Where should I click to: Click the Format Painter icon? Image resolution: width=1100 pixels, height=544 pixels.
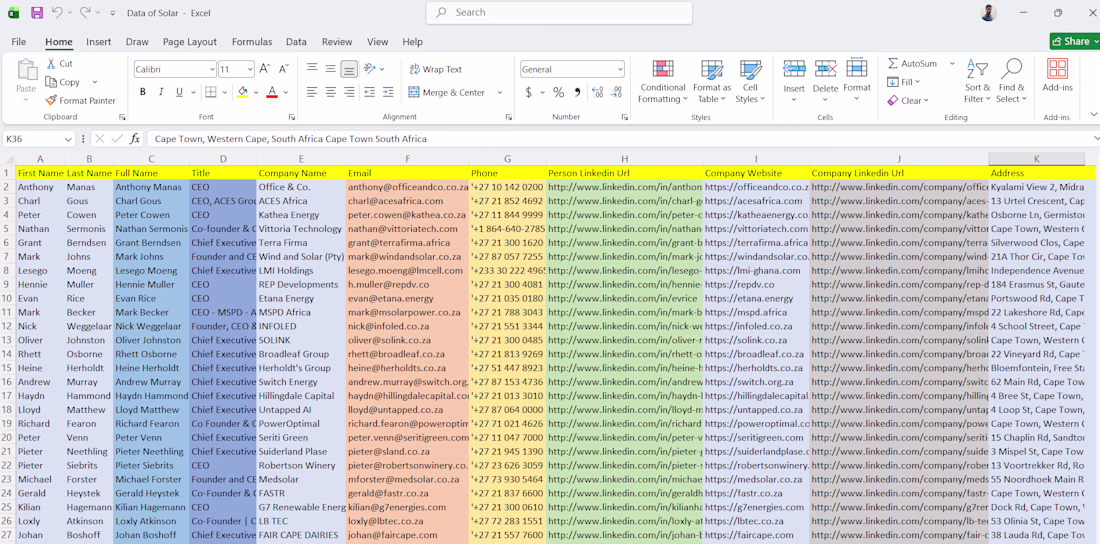(51, 100)
